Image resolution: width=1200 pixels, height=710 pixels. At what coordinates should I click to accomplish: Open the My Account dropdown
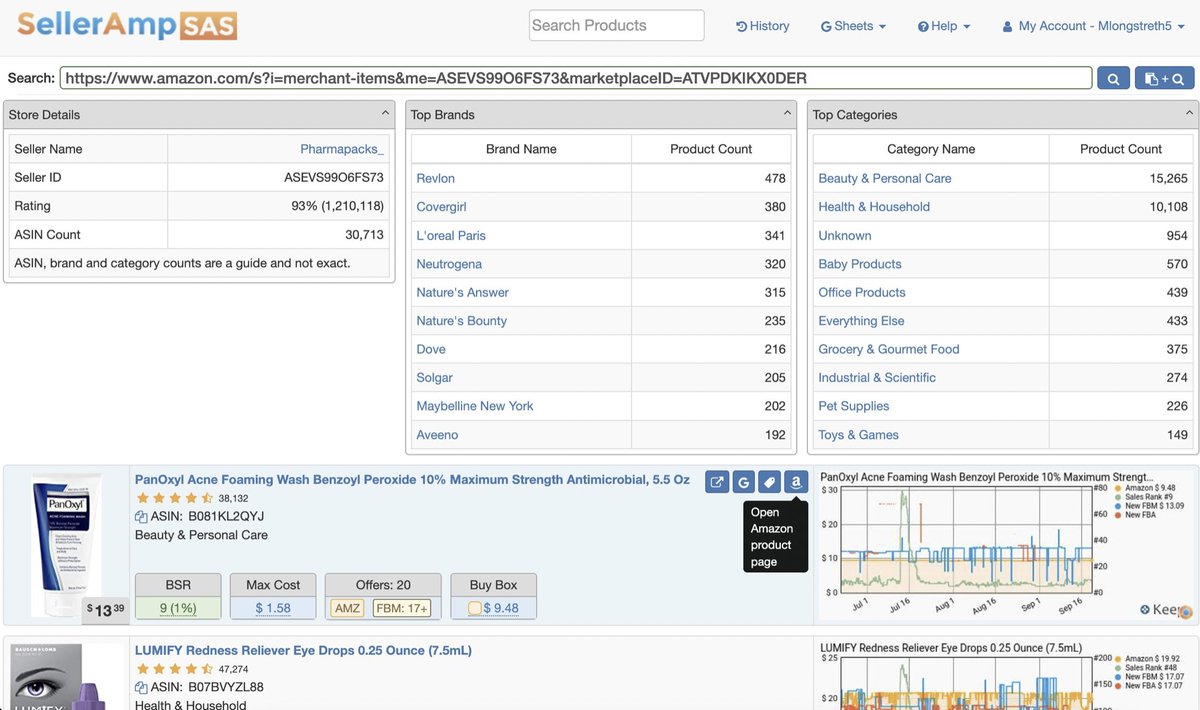tap(1093, 26)
